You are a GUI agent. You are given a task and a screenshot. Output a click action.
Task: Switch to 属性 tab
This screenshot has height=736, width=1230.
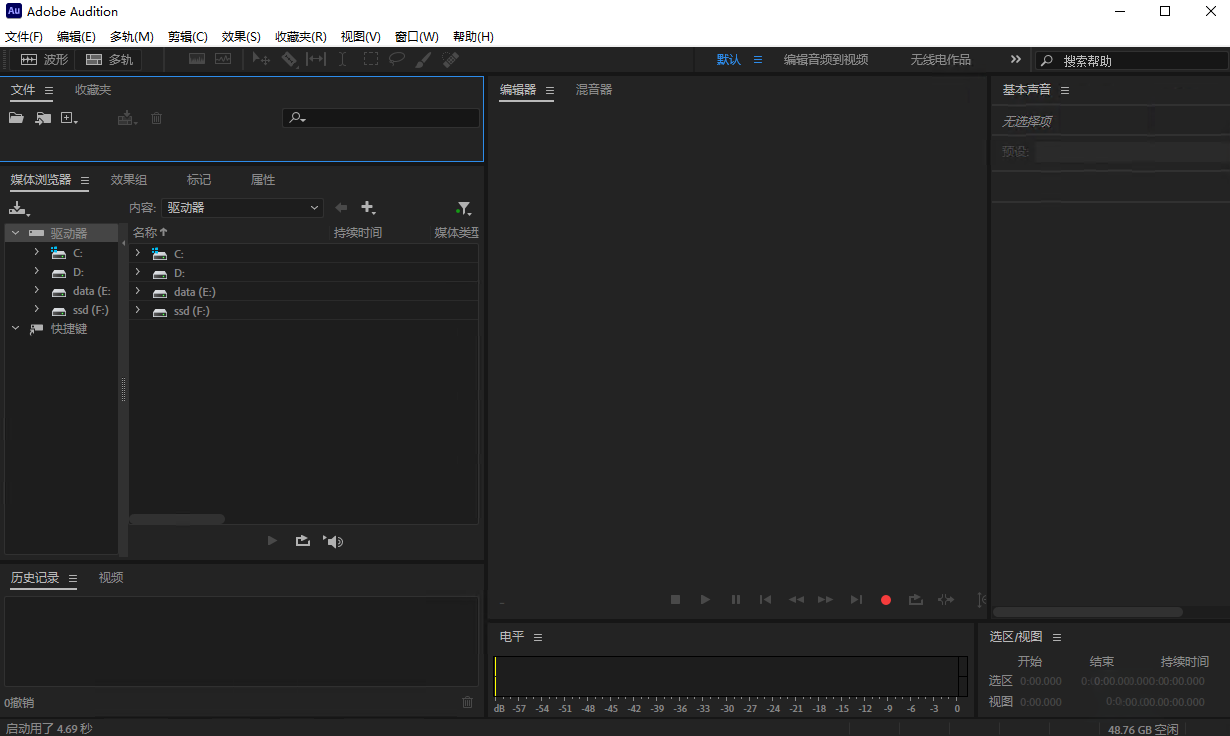pyautogui.click(x=263, y=180)
